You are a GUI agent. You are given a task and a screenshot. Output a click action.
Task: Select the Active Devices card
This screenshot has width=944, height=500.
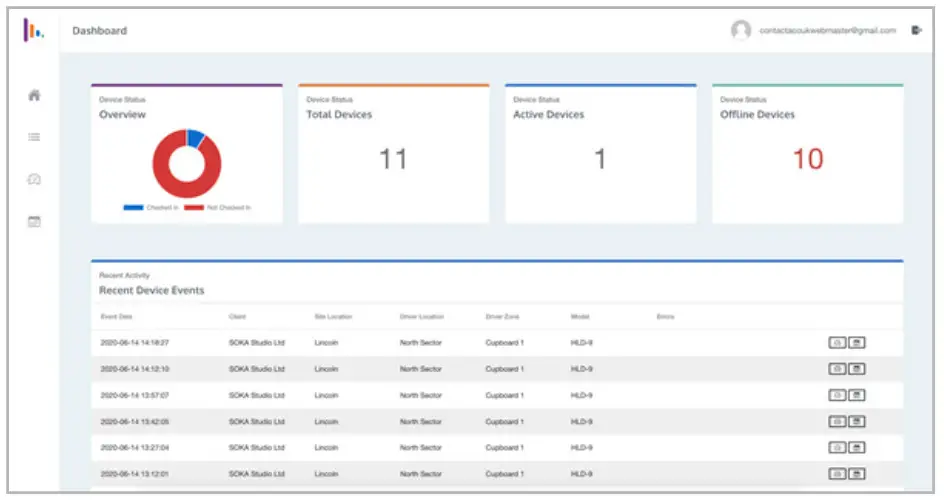[x=600, y=153]
